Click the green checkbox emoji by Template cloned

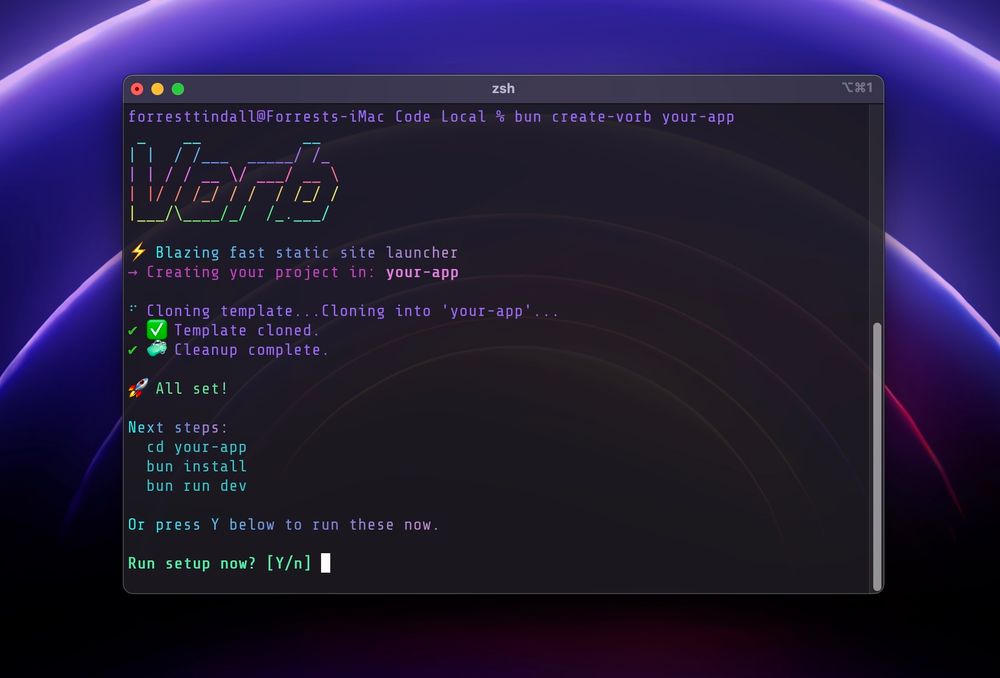pyautogui.click(x=157, y=330)
